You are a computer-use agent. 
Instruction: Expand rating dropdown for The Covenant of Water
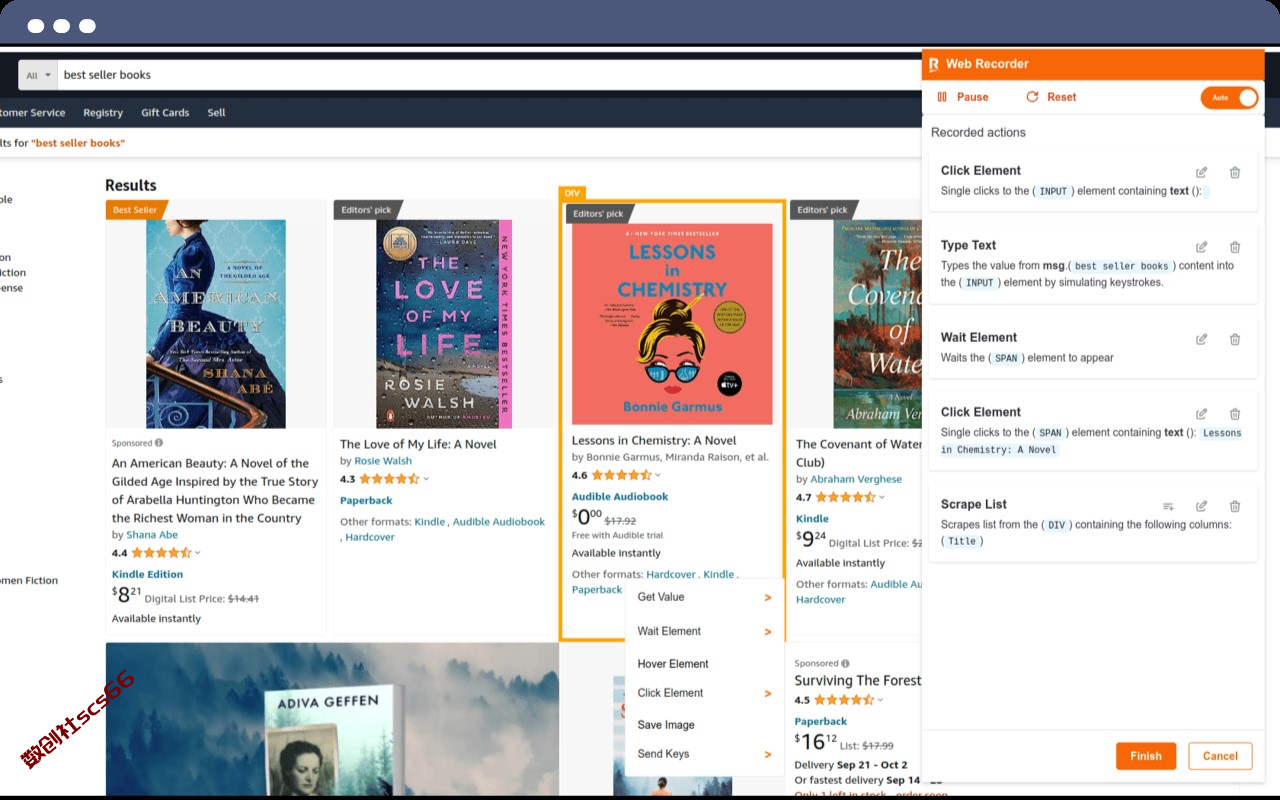point(882,497)
